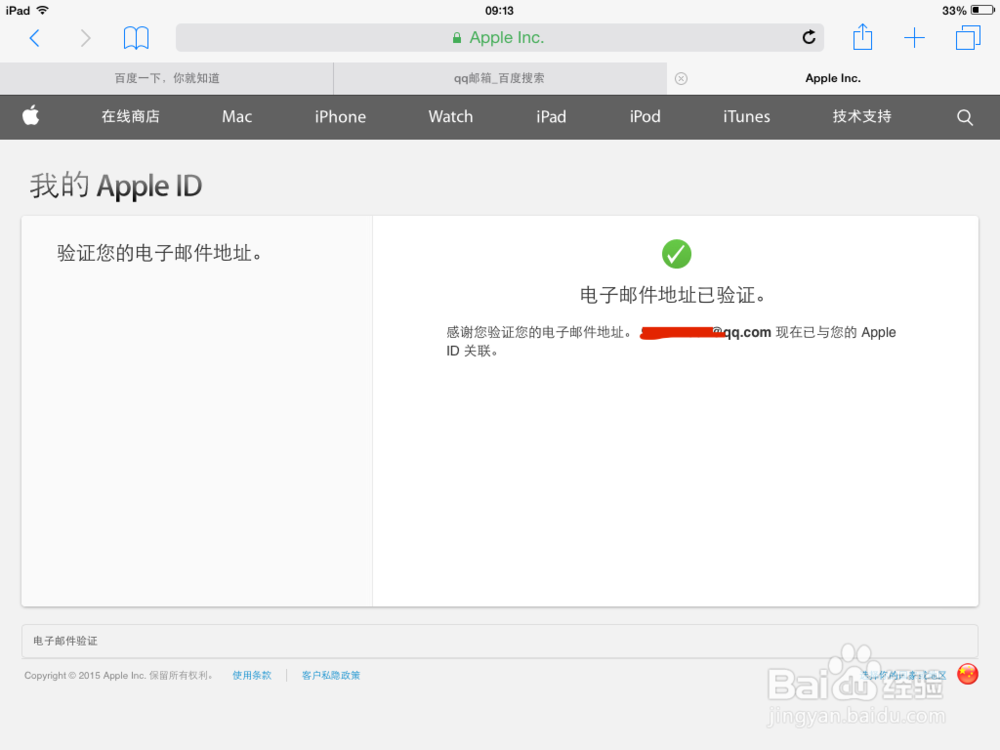Image resolution: width=1000 pixels, height=750 pixels.
Task: Open the iPod navigation item
Action: [x=645, y=117]
